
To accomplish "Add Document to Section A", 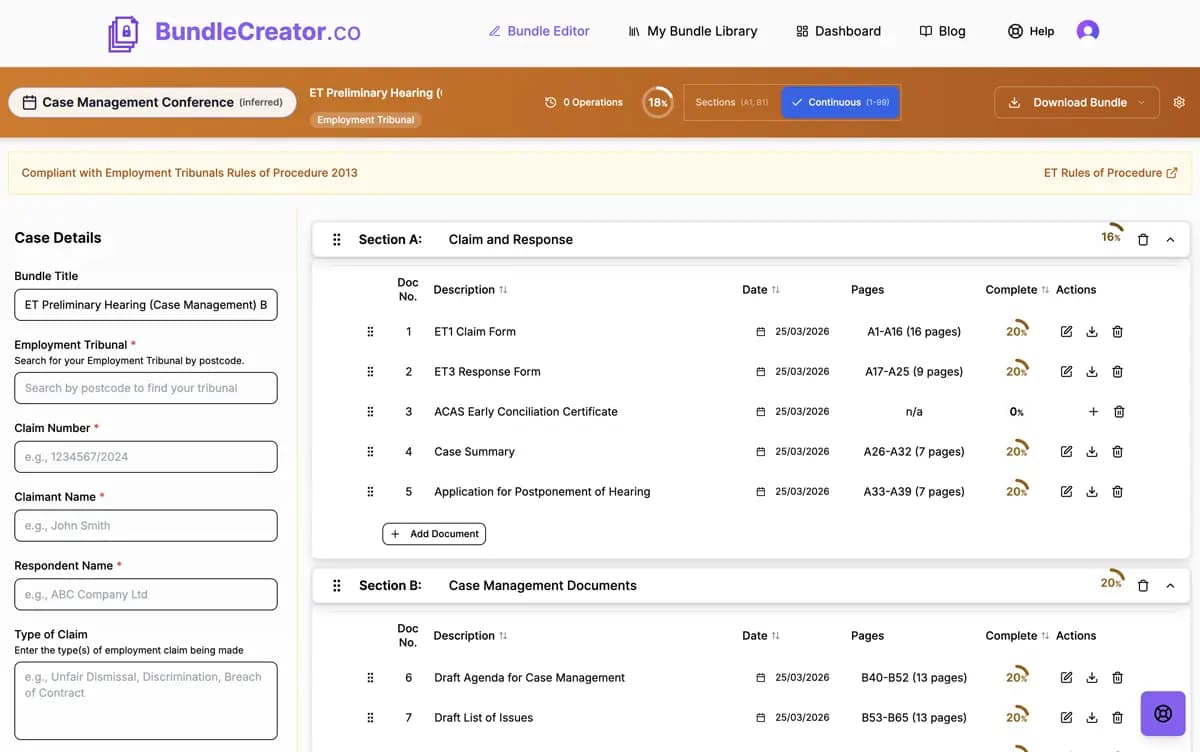I will click(x=434, y=534).
